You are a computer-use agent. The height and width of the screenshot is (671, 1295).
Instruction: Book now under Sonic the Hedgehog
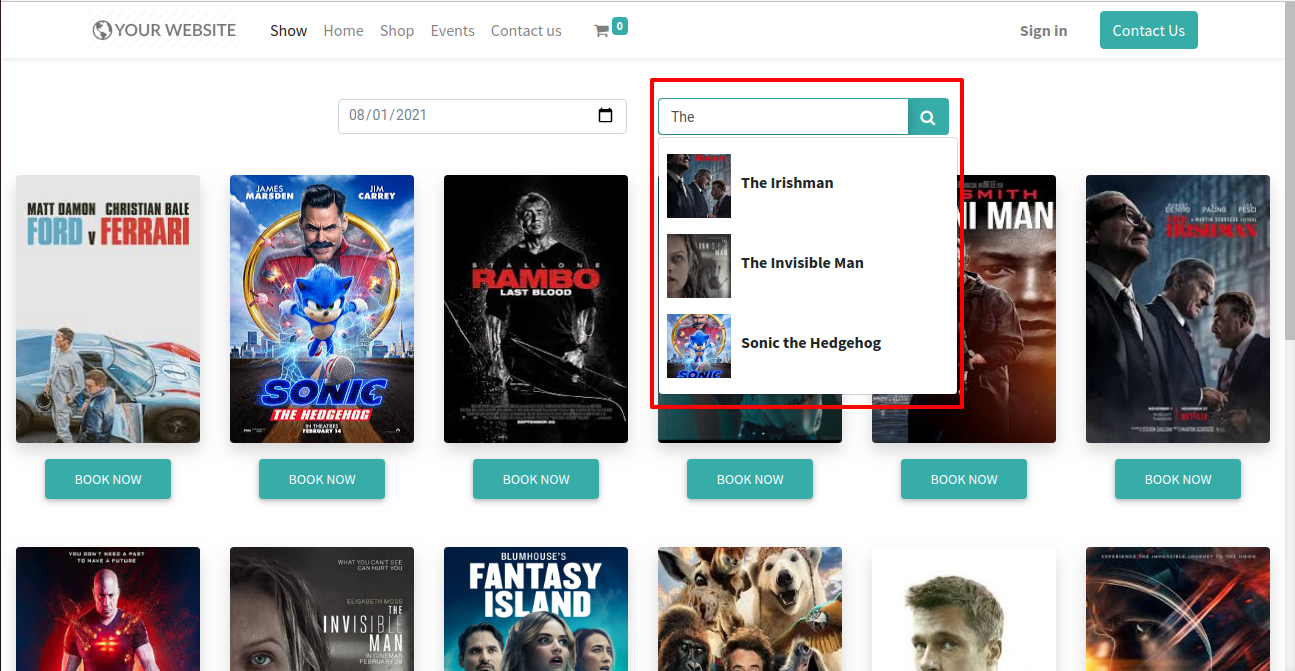[x=322, y=479]
